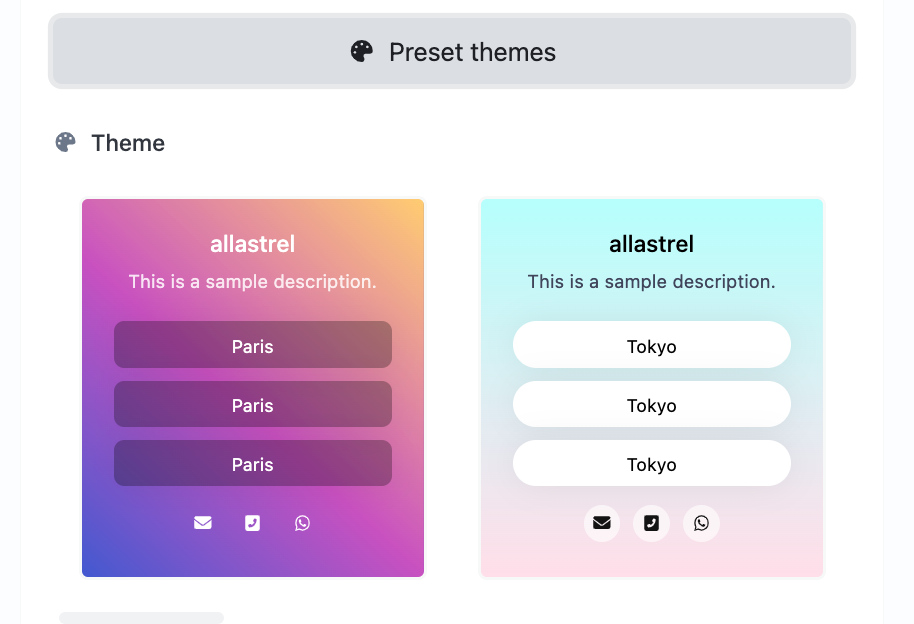Click allastrel name on the Paris theme
This screenshot has height=624, width=914.
253,244
